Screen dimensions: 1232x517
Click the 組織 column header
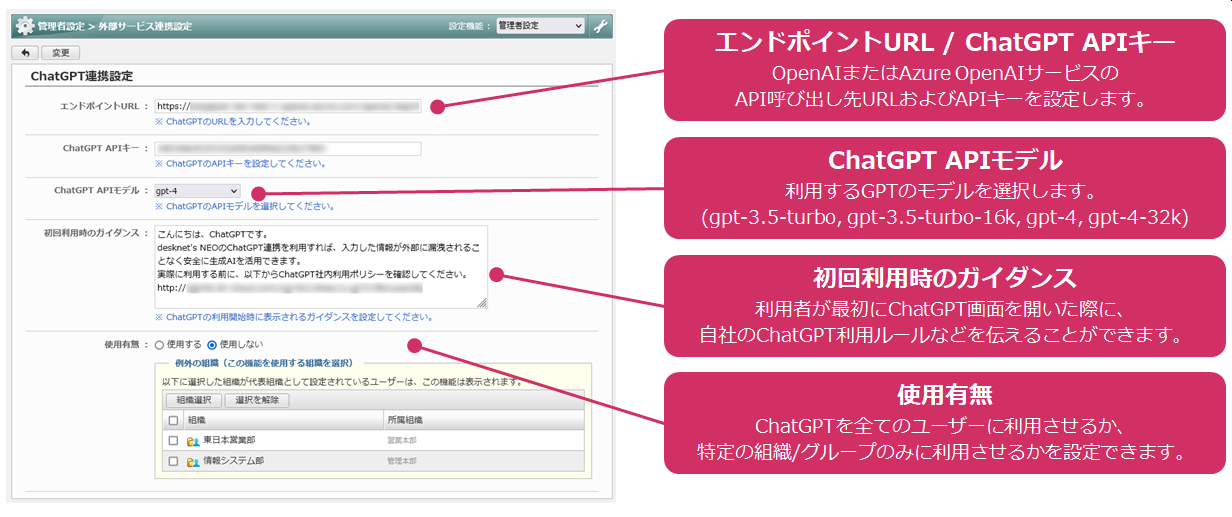point(197,421)
